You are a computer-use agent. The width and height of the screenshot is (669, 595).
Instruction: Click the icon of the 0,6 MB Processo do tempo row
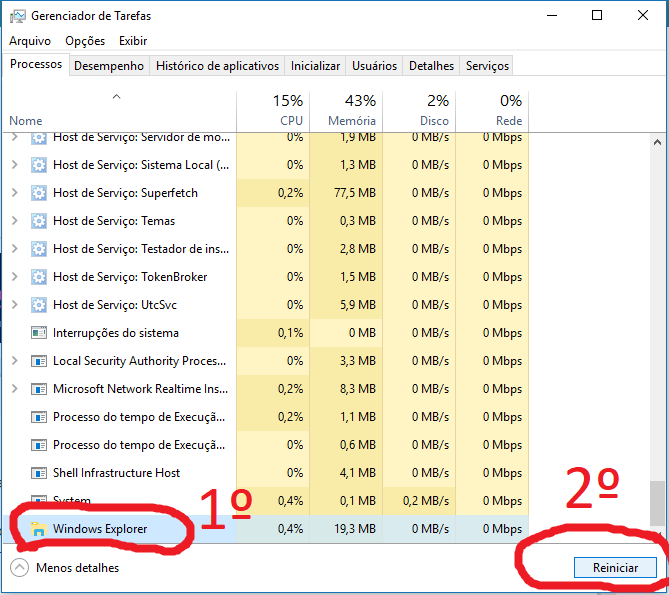point(39,445)
